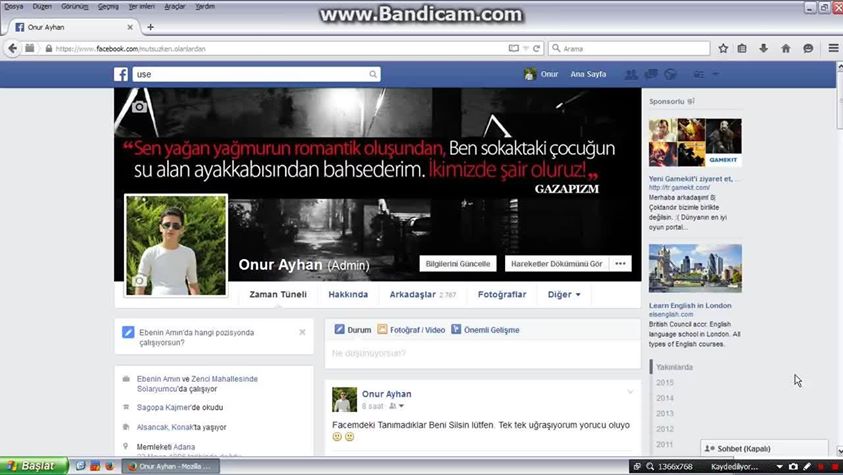Show bookmarks list icon in toolbar

click(742, 48)
